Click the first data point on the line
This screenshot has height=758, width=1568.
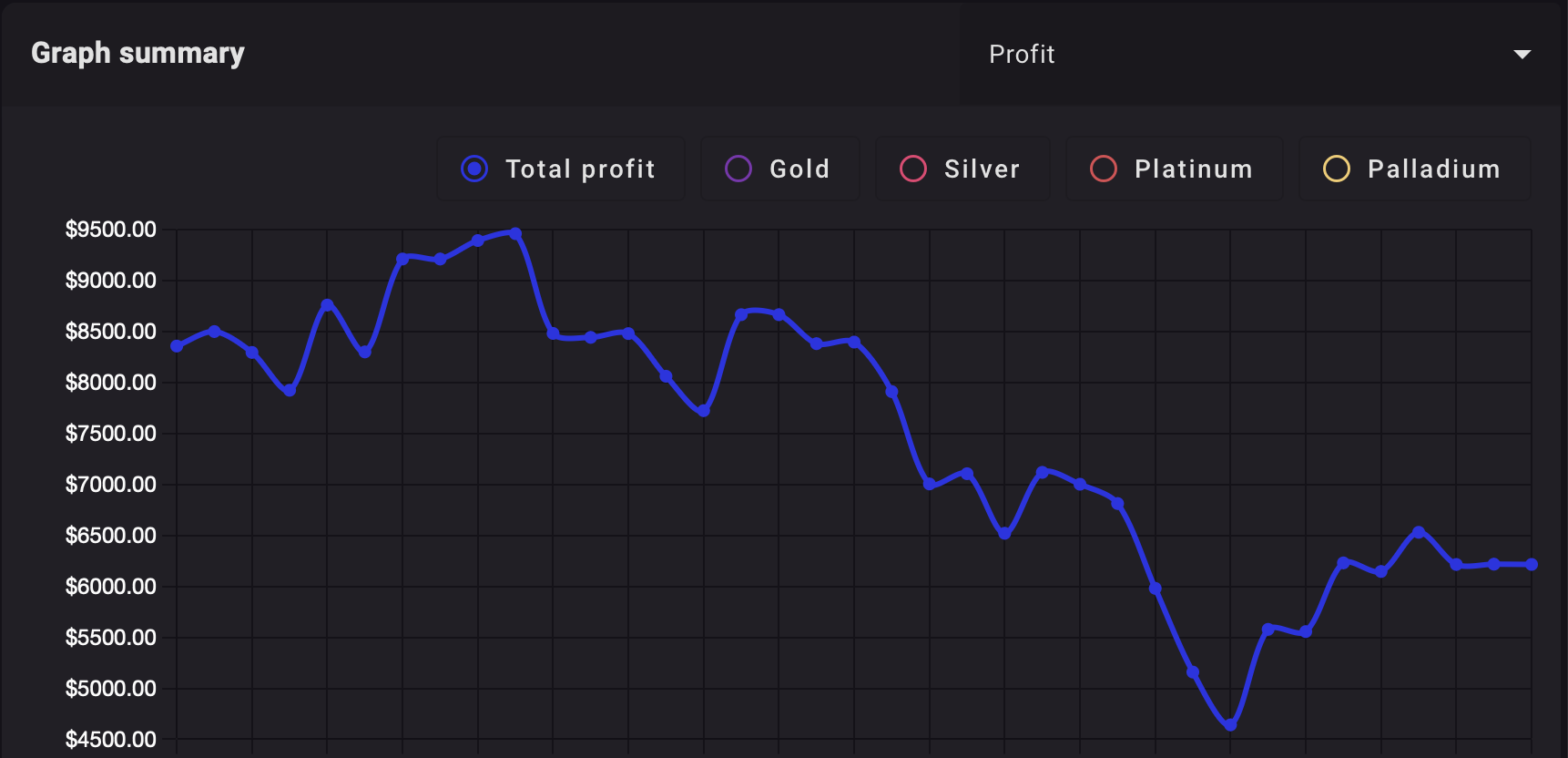pyautogui.click(x=175, y=346)
